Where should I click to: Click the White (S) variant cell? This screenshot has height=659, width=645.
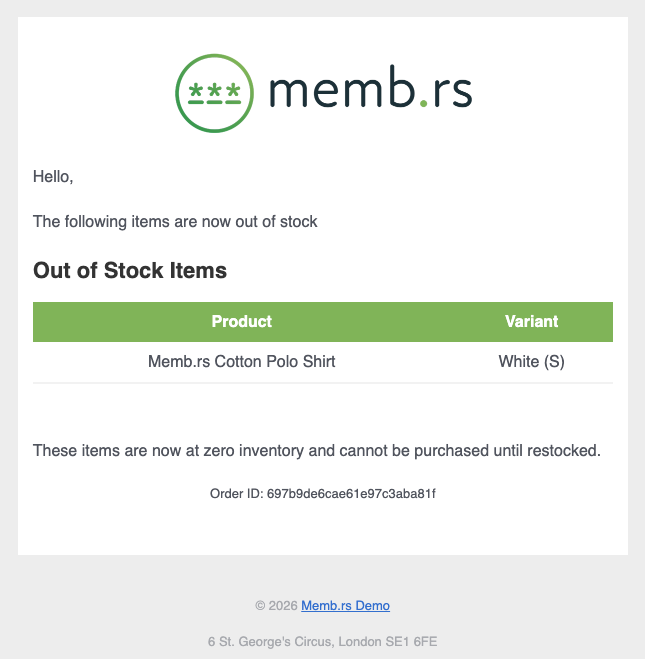531,362
